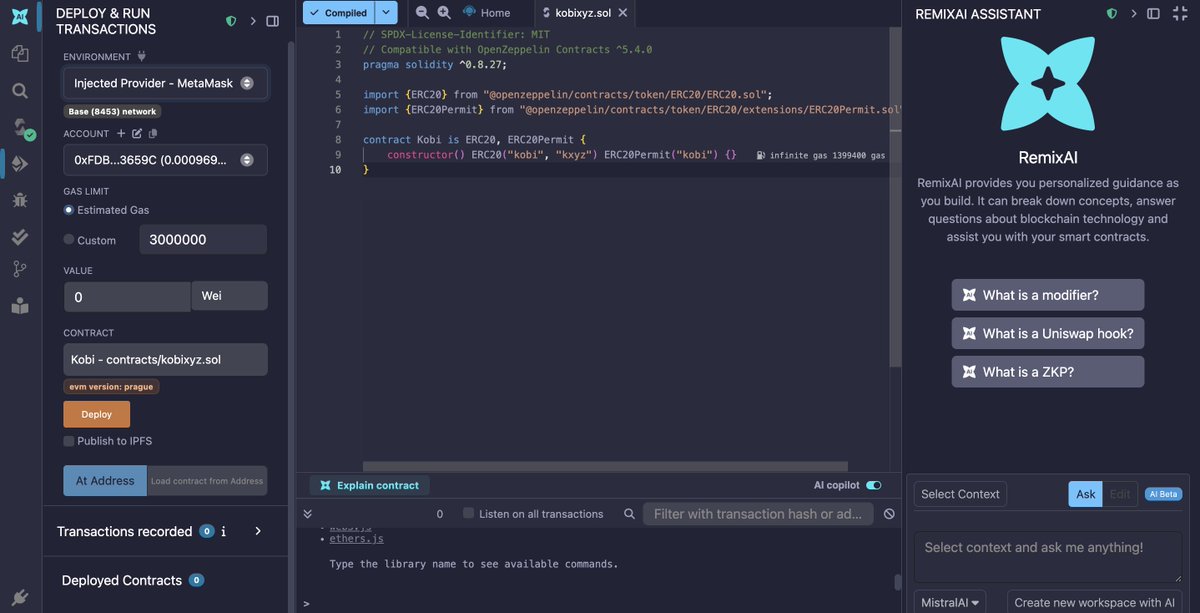
Task: Focus the Filter with transaction hash field
Action: 758,514
